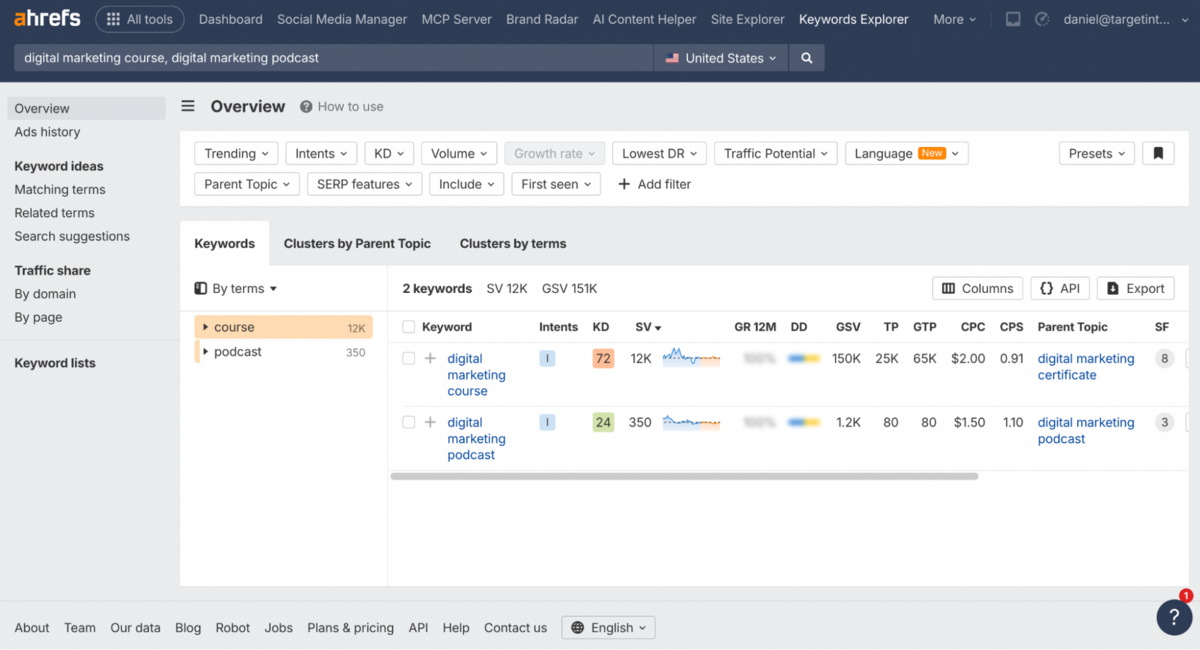
Task: Add digital marketing podcast to list with plus icon
Action: click(430, 422)
